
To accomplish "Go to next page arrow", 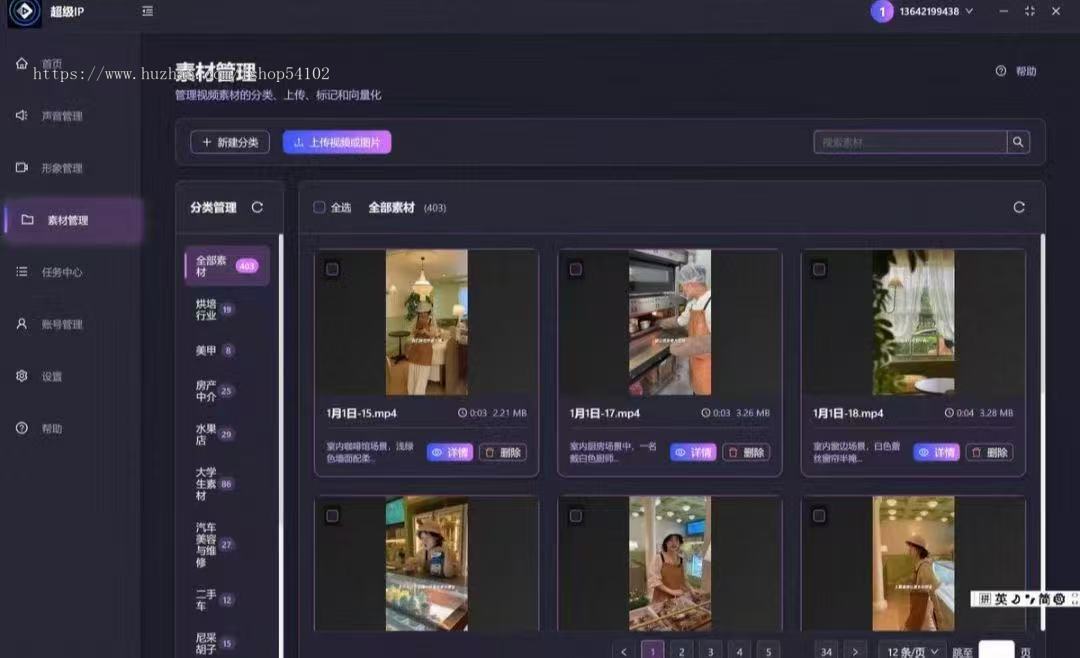I will pyautogui.click(x=855, y=651).
